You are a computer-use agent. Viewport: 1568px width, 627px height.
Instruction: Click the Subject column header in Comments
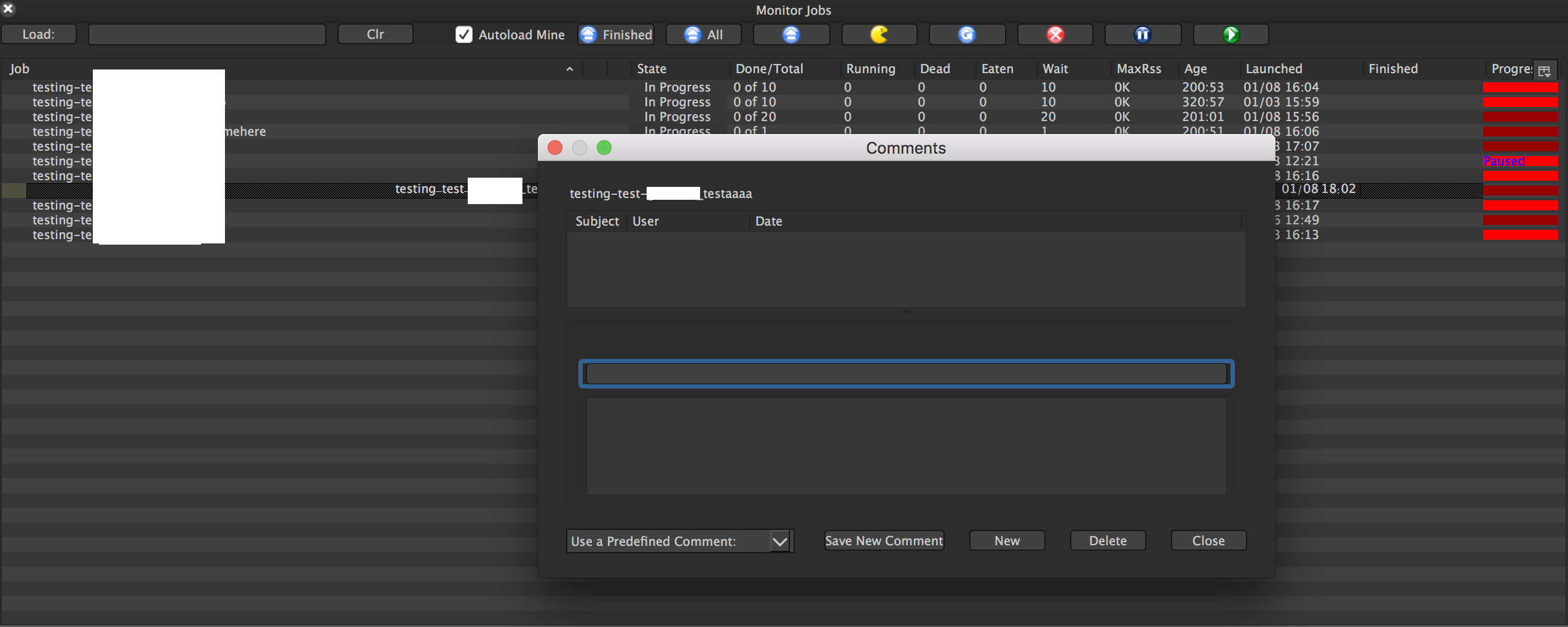point(597,221)
